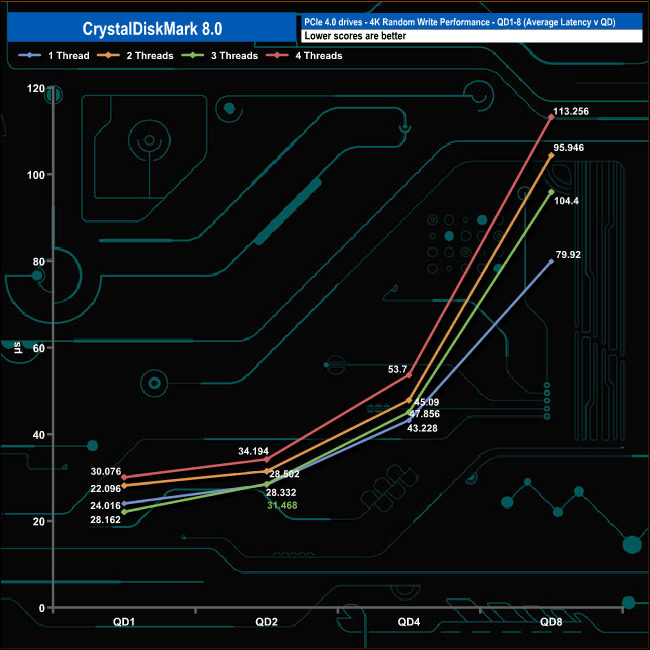Click the 28.332 data label

pyautogui.click(x=281, y=492)
